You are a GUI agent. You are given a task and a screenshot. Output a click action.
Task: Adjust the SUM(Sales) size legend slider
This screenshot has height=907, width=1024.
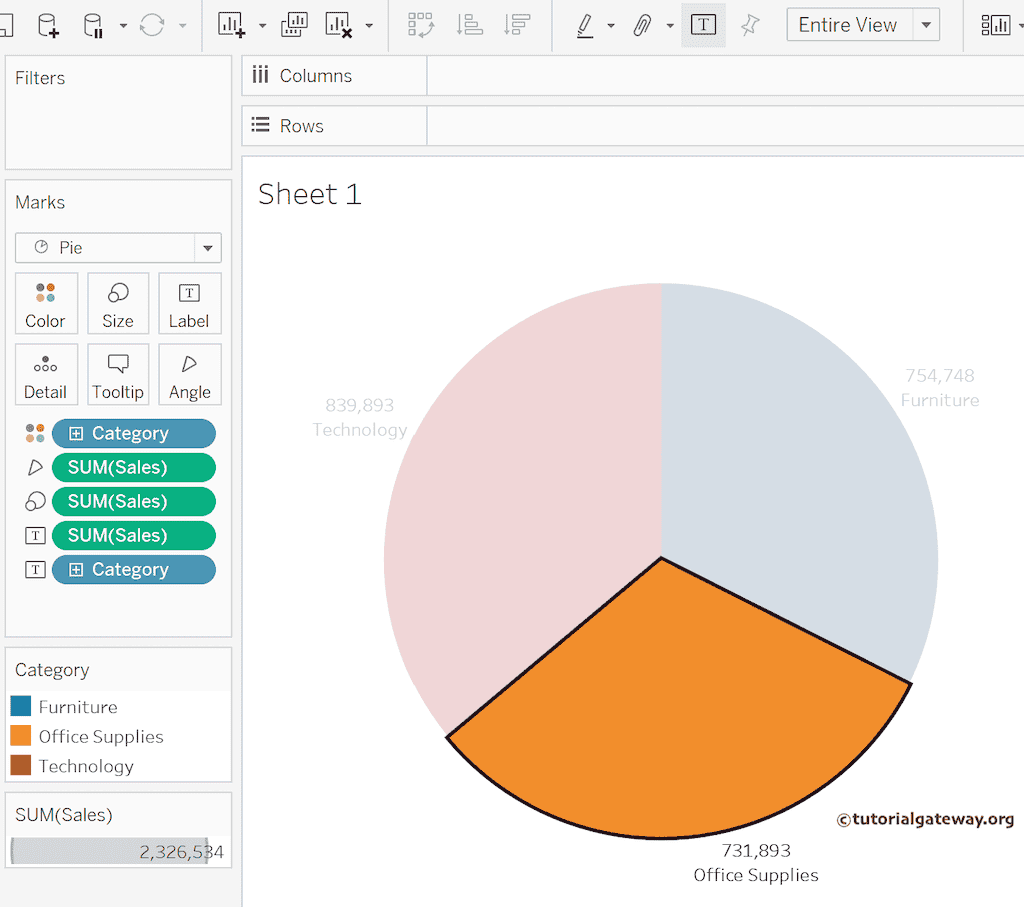point(110,851)
